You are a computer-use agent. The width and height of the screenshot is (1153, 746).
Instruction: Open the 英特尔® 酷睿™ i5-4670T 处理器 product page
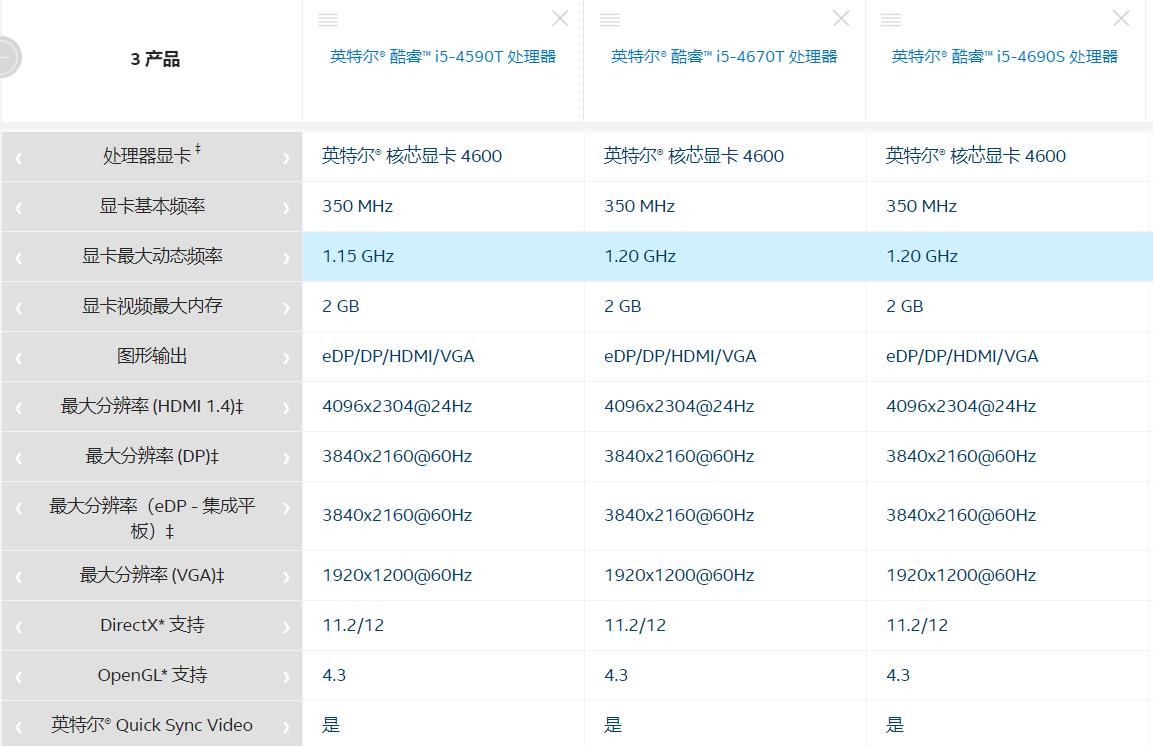pos(724,56)
